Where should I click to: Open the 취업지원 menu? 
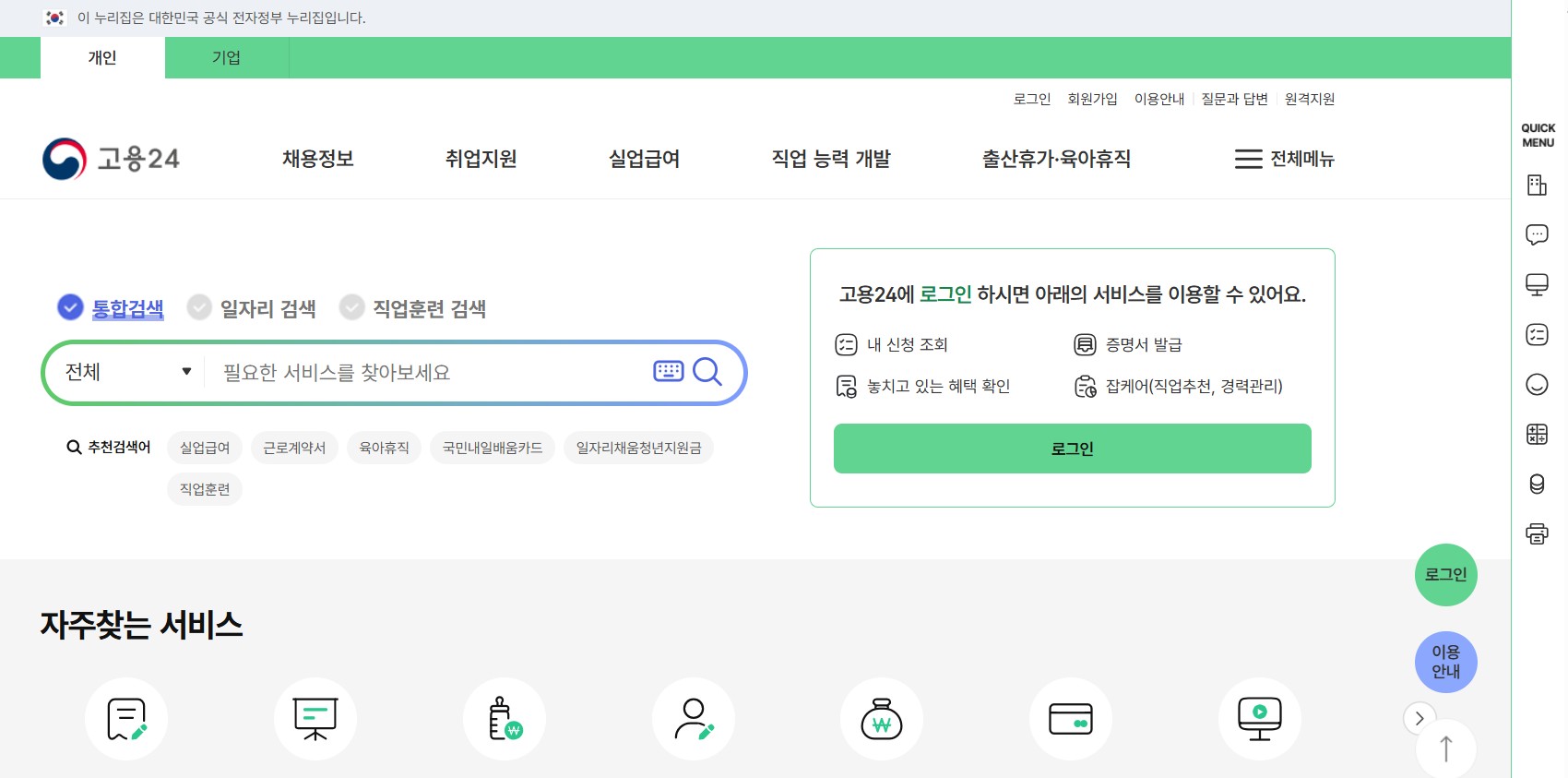pos(481,159)
